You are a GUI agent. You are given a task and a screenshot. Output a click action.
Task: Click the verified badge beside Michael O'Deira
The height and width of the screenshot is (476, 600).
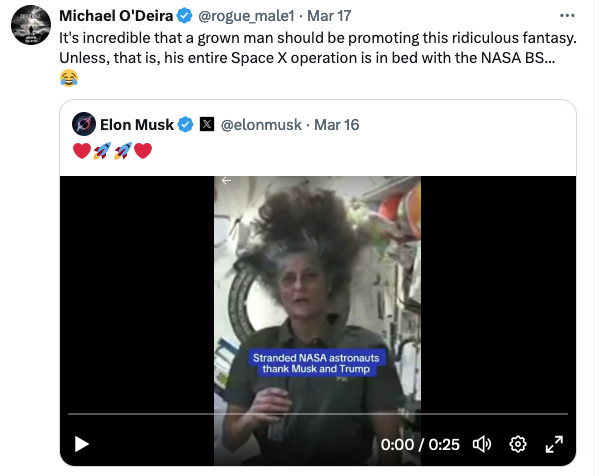click(x=185, y=17)
